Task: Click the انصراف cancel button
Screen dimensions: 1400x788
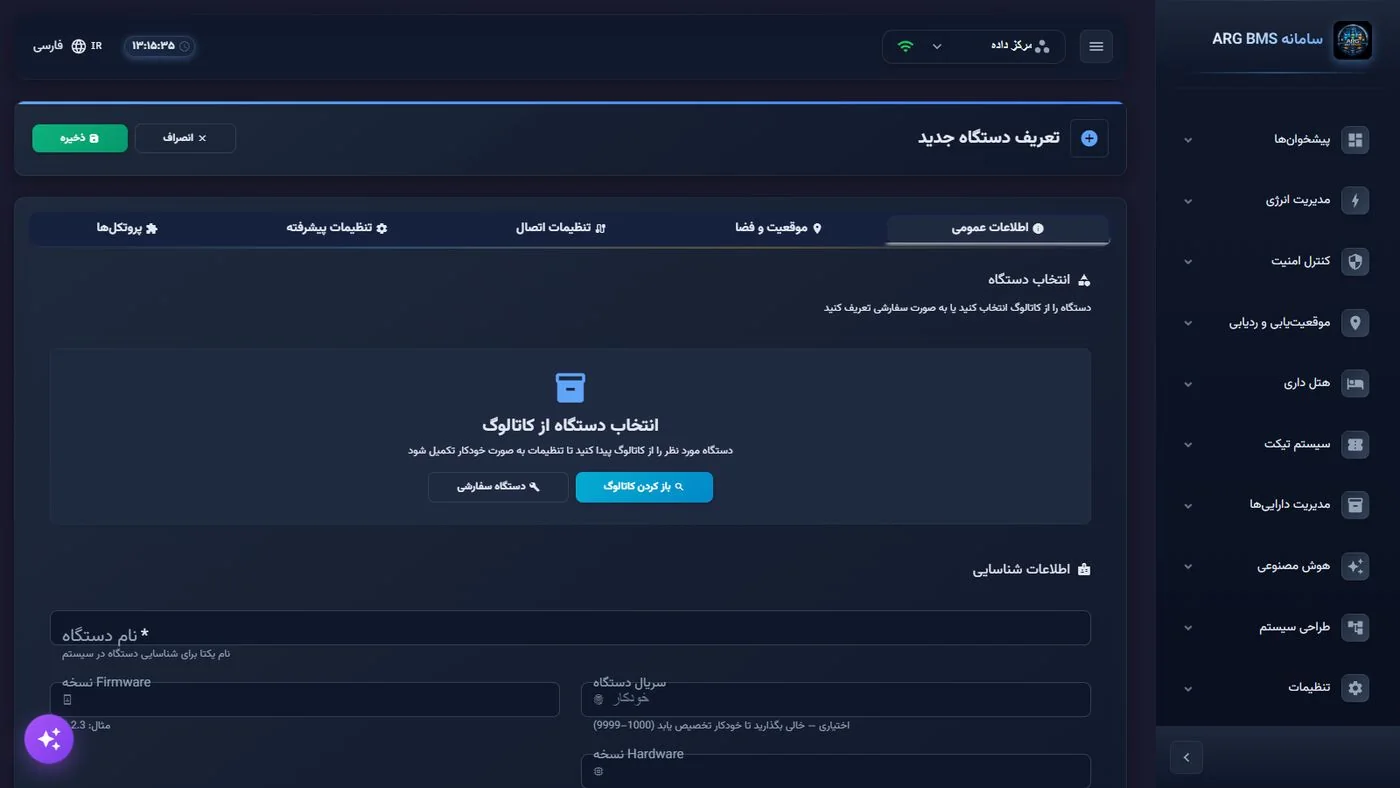Action: 185,138
